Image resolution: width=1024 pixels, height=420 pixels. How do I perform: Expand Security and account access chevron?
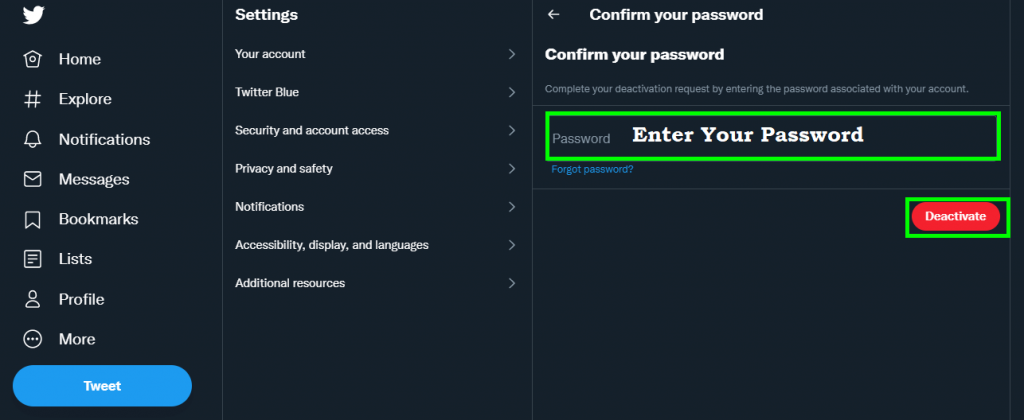511,130
